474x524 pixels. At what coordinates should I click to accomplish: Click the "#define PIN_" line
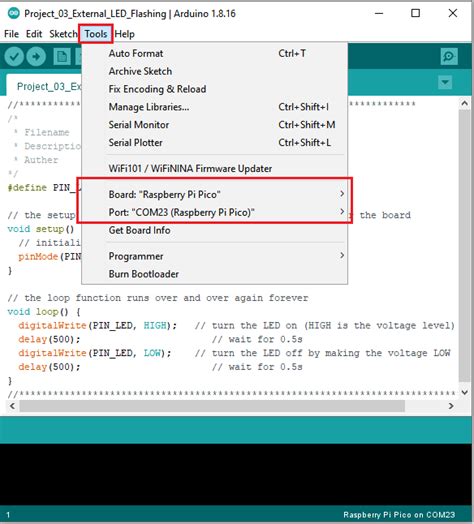[x=44, y=187]
